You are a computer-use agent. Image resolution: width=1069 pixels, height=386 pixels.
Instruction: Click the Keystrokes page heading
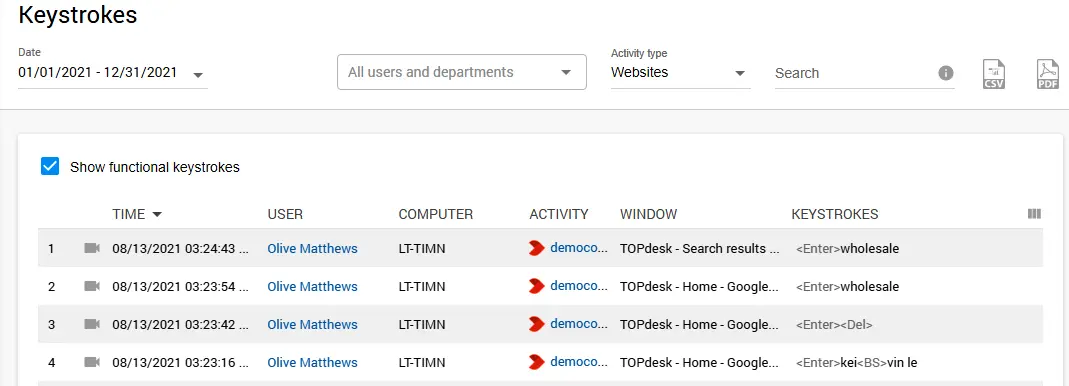pos(78,14)
